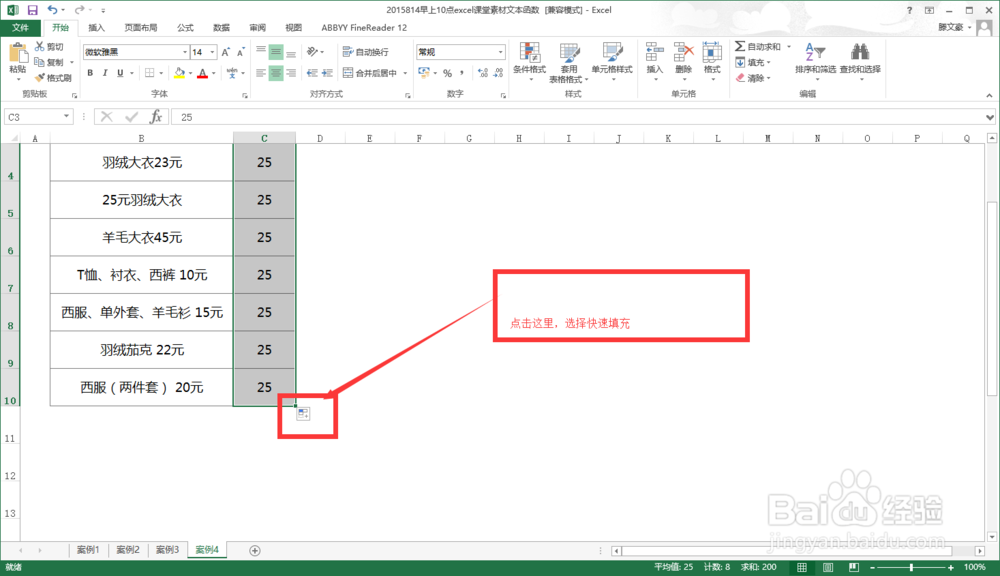The height and width of the screenshot is (576, 1000).
Task: Click the decrease indent icon
Action: point(312,73)
